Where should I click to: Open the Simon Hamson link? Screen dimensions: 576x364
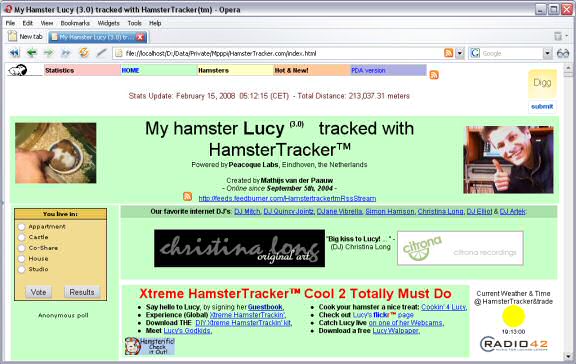390,212
